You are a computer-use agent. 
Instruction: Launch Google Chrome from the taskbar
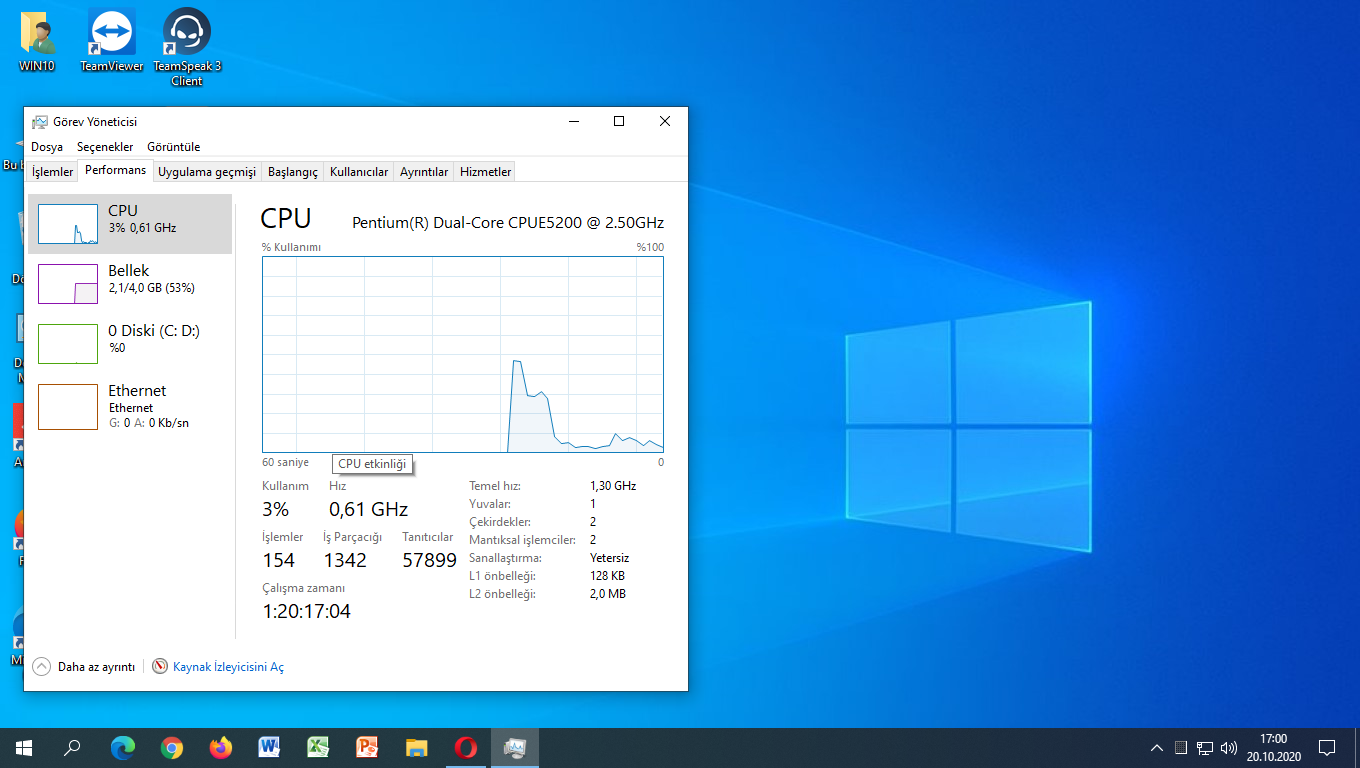(172, 747)
